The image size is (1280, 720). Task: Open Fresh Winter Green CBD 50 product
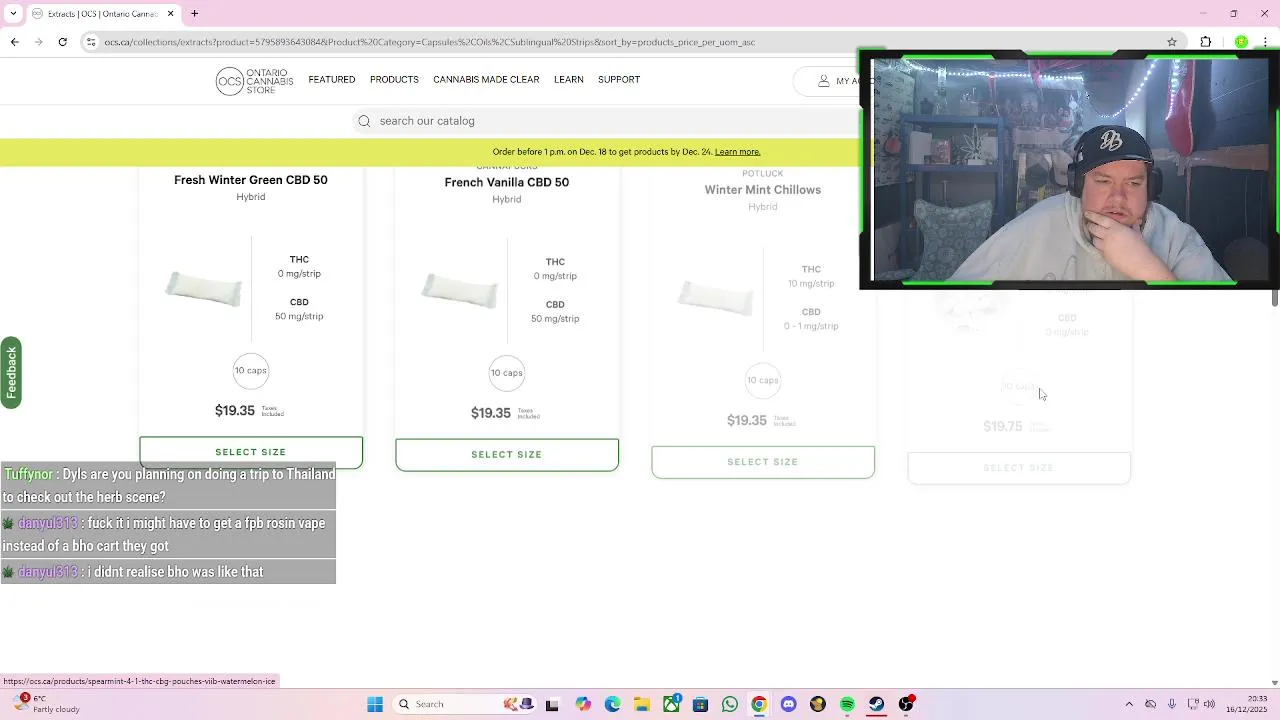click(x=251, y=180)
